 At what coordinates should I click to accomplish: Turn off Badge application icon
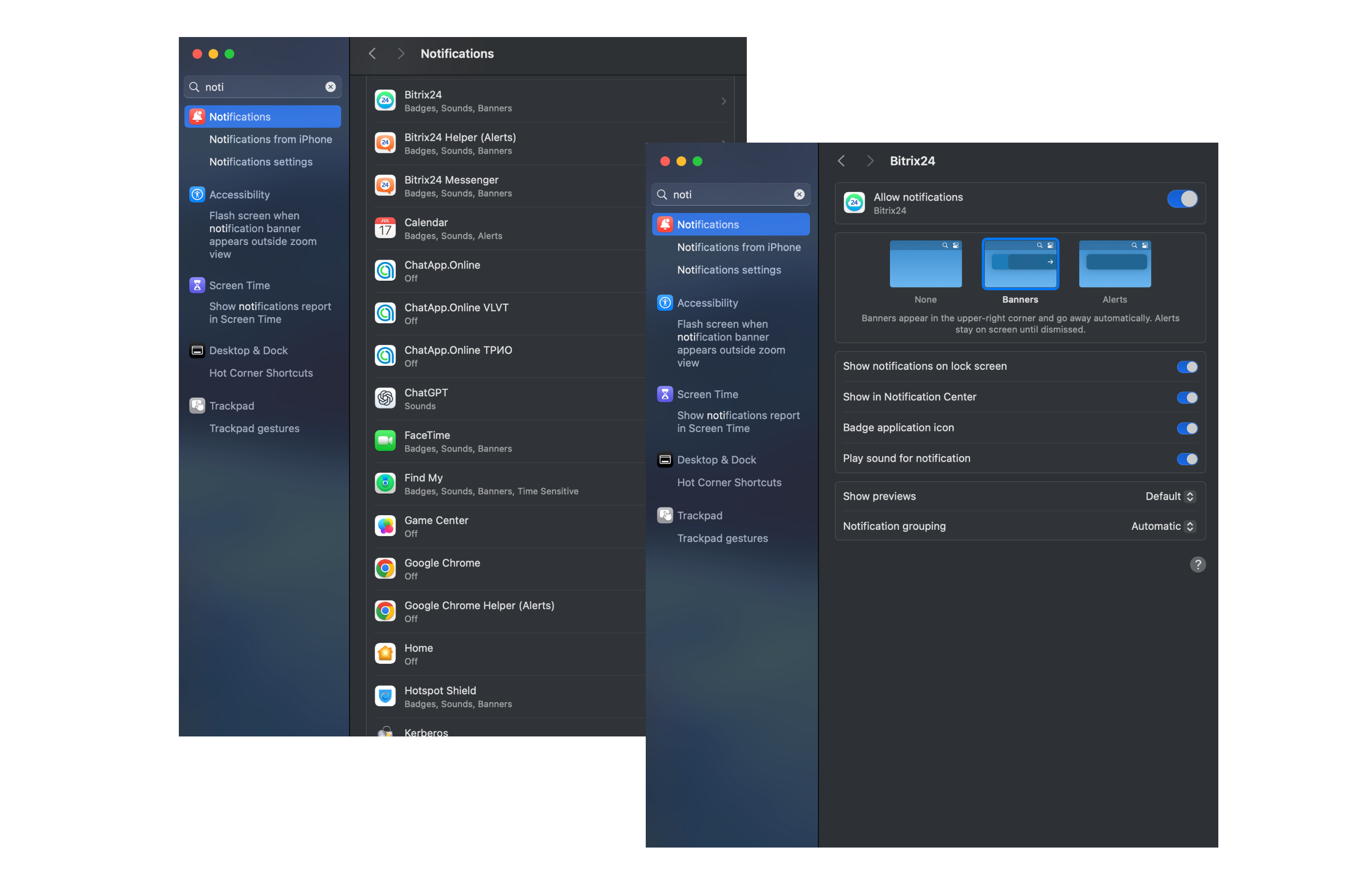(1187, 428)
